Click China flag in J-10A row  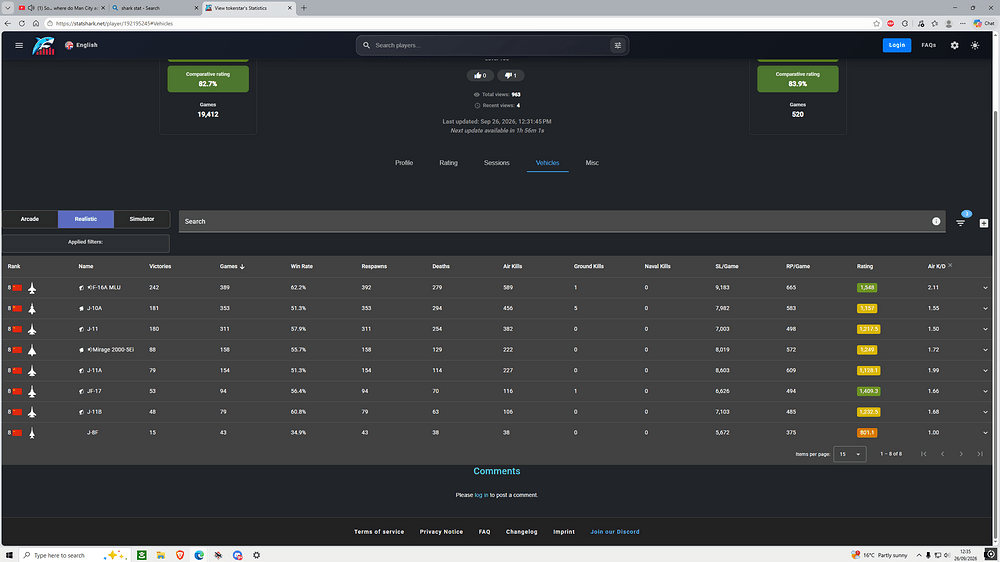coord(17,308)
